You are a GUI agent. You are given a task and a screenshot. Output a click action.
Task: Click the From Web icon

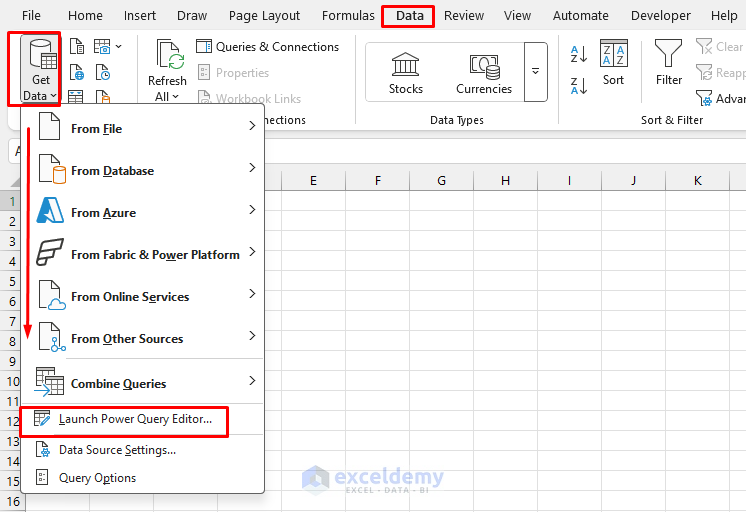pos(77,73)
